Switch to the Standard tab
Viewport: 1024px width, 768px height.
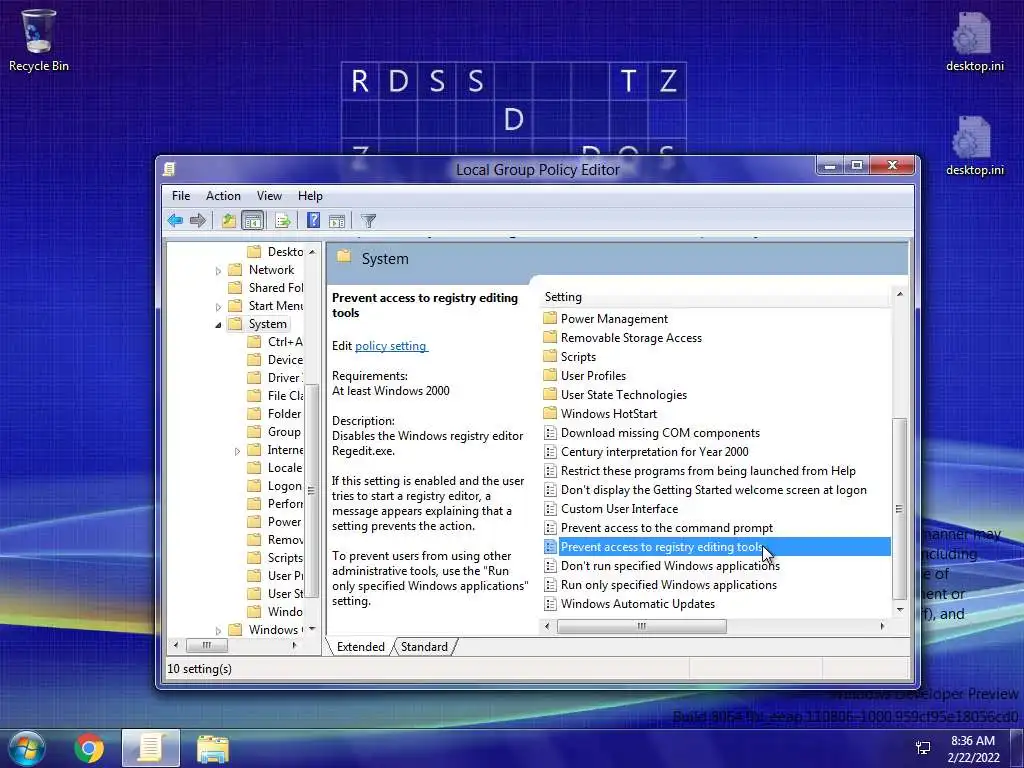click(424, 647)
